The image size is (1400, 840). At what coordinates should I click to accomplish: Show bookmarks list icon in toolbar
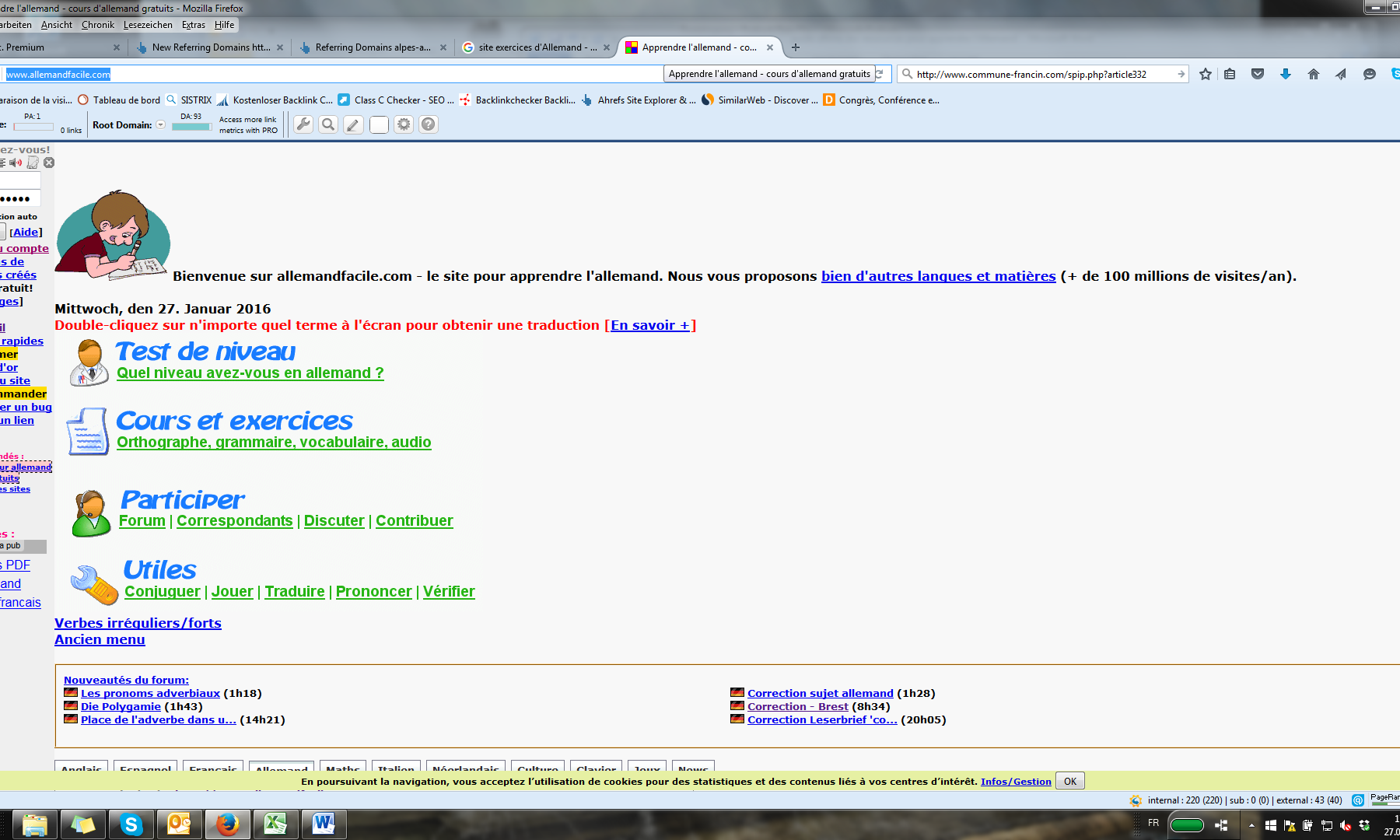click(x=1230, y=74)
